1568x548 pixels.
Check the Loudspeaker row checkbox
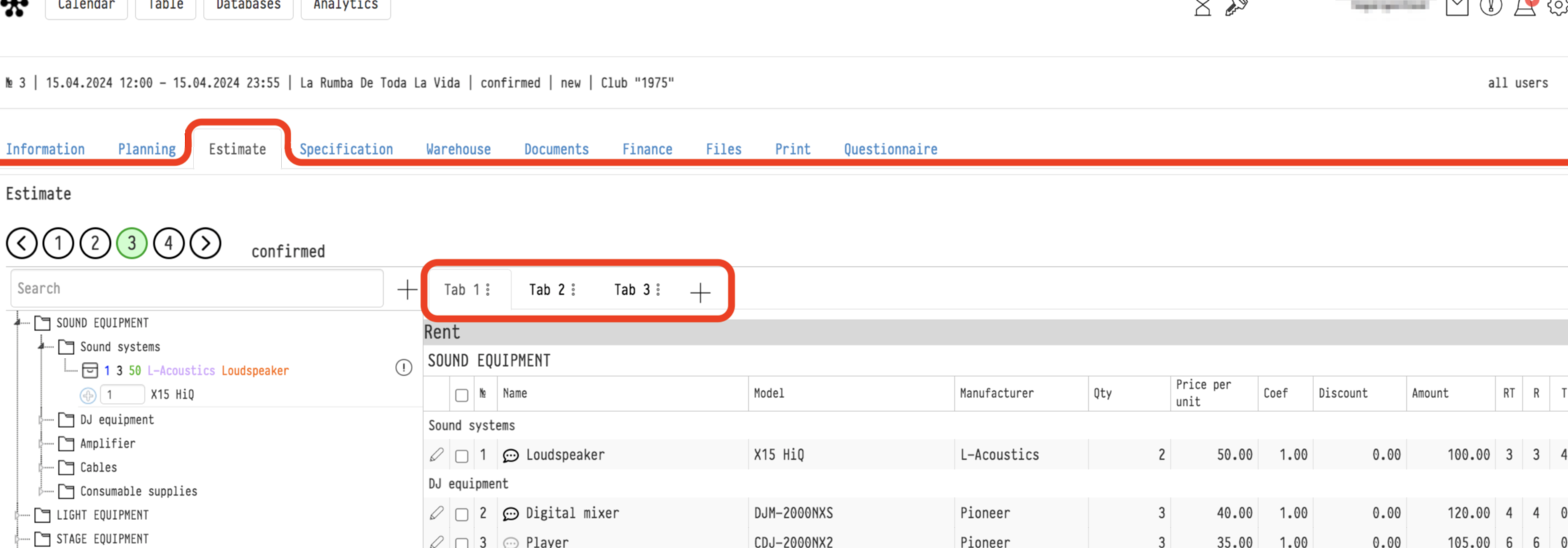pyautogui.click(x=462, y=456)
